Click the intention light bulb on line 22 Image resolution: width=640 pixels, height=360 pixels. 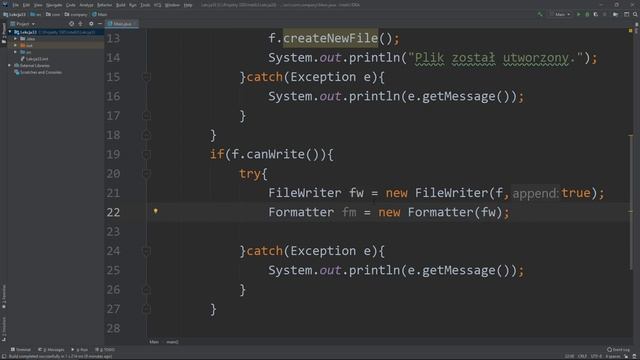(x=156, y=211)
